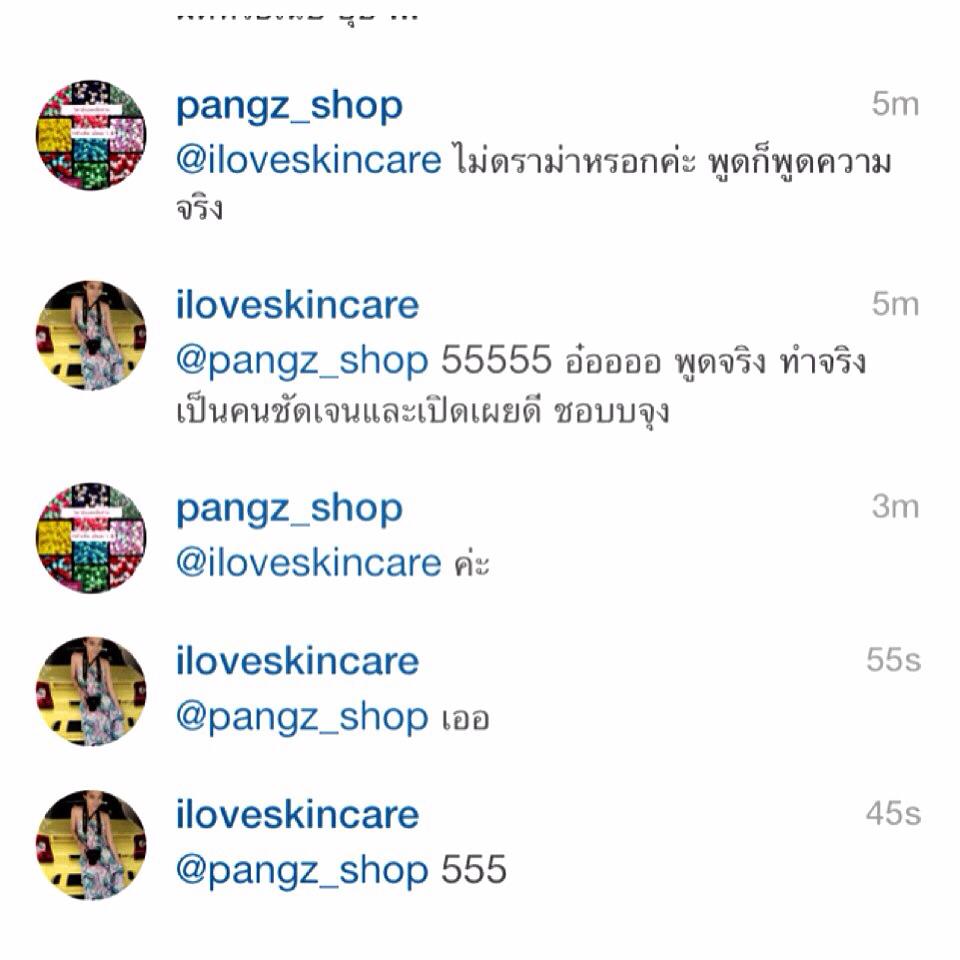Tap the 3m timestamp
The width and height of the screenshot is (960, 960).
(895, 507)
